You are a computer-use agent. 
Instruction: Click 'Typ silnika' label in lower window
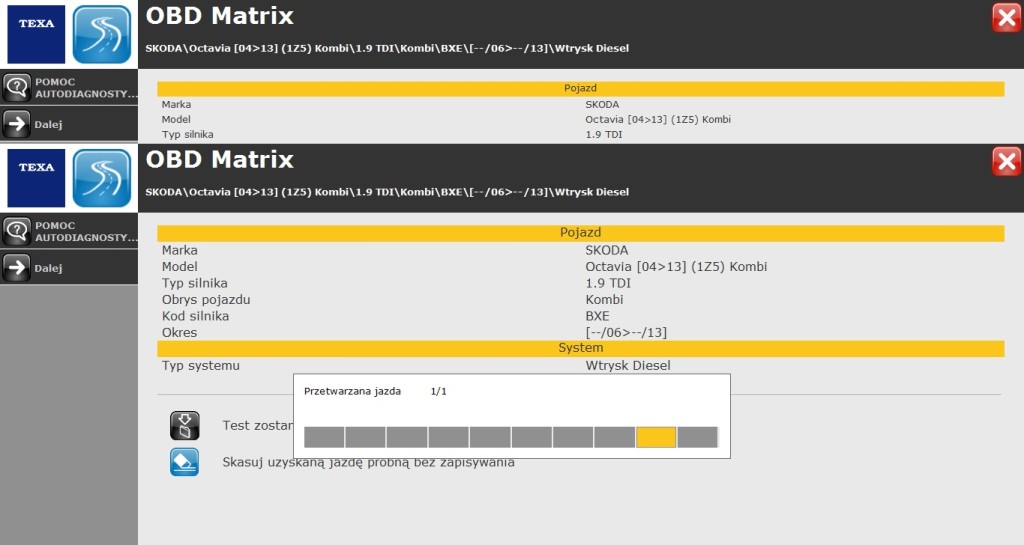pos(195,283)
